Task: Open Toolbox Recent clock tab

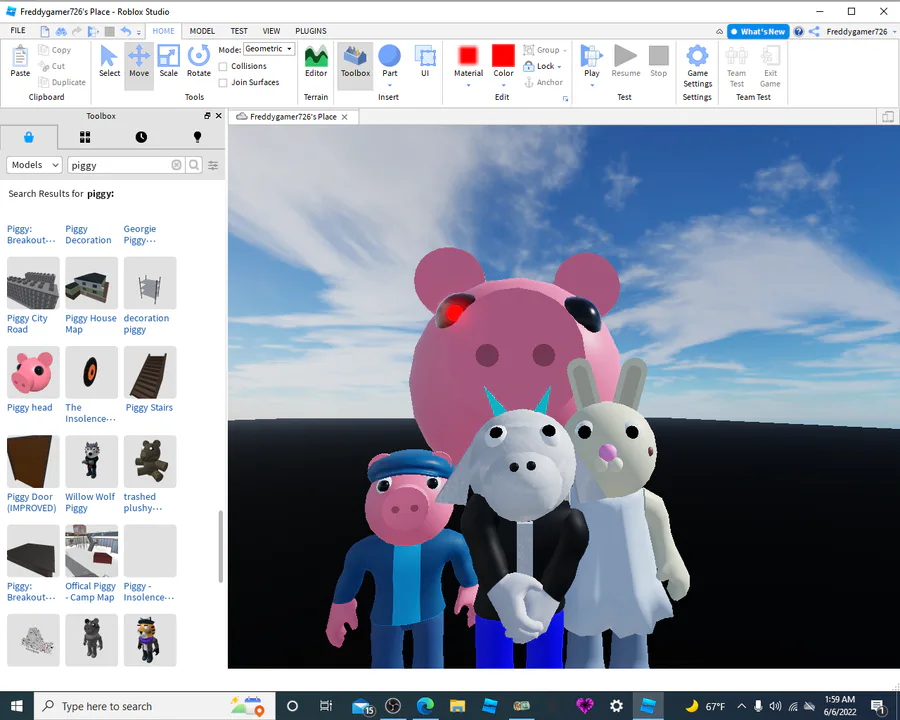Action: (141, 137)
